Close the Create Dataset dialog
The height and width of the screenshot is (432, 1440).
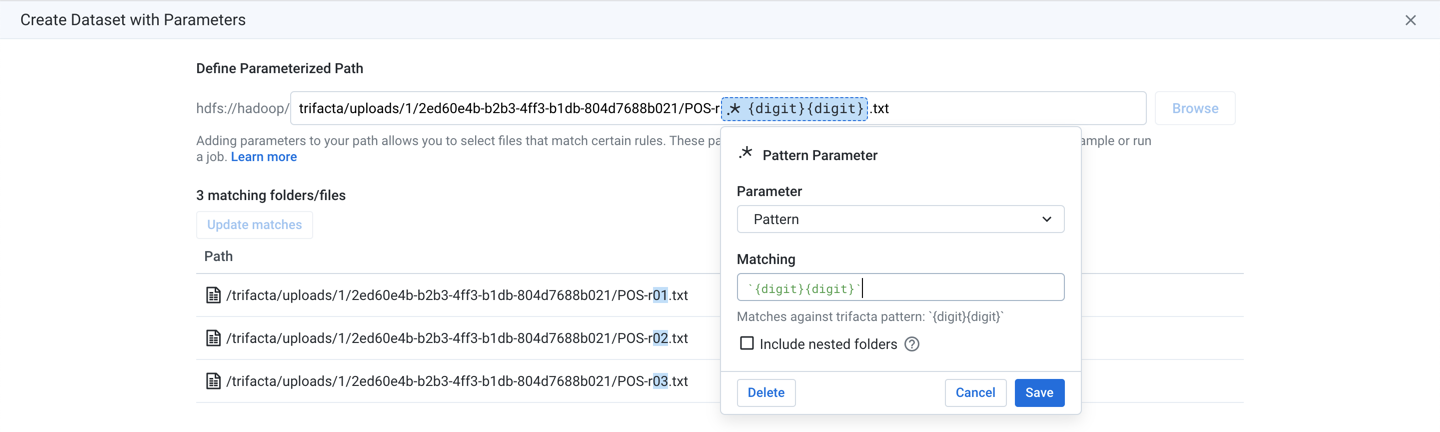pyautogui.click(x=1410, y=20)
